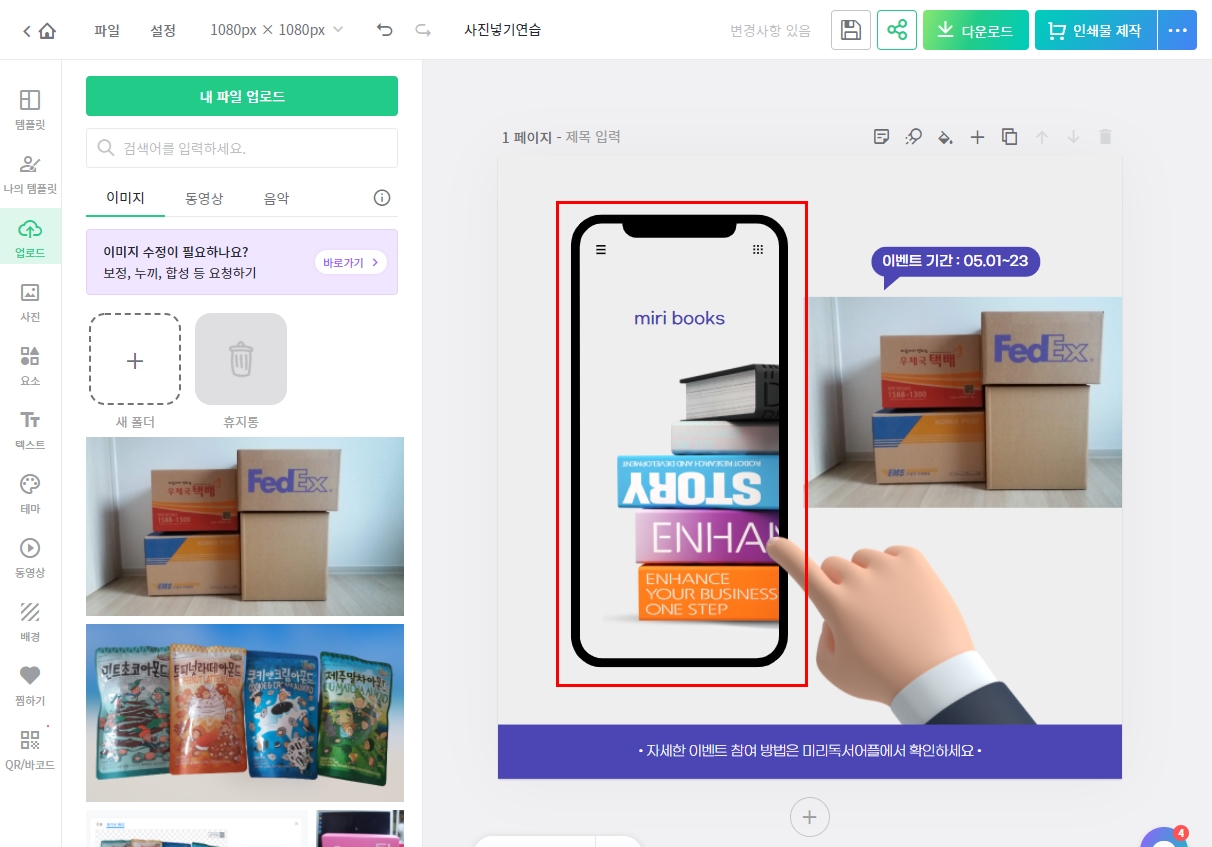The width and height of the screenshot is (1212, 847).
Task: Duplicate the page with the copy icon
Action: pos(1009,137)
